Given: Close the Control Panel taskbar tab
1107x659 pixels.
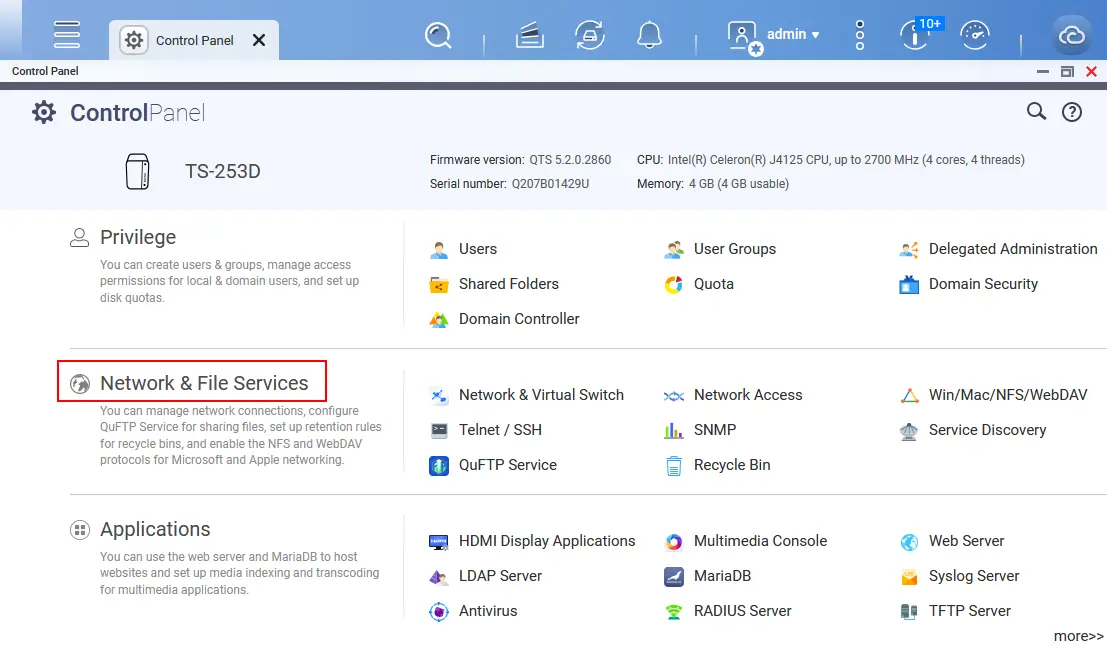Looking at the screenshot, I should pos(259,40).
